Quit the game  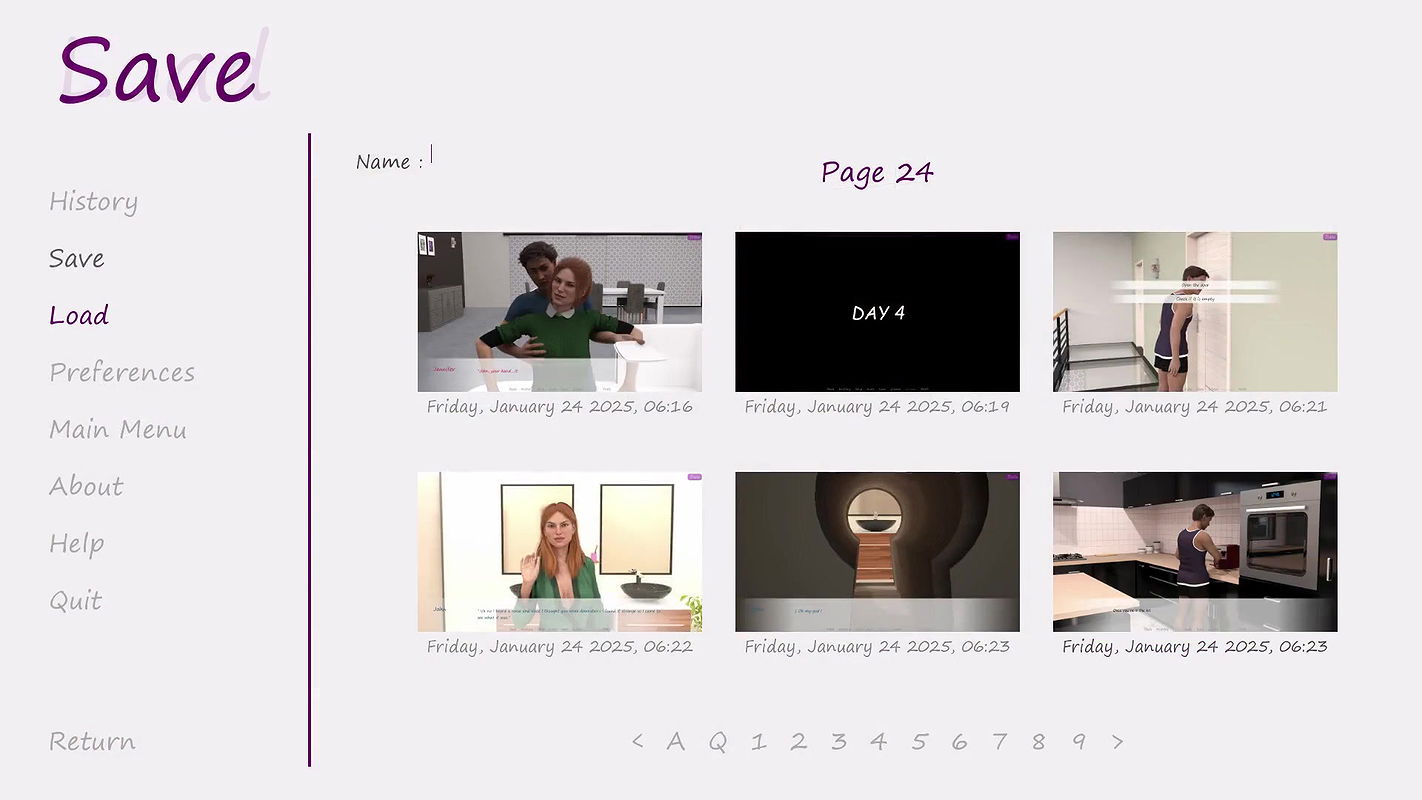tap(76, 601)
